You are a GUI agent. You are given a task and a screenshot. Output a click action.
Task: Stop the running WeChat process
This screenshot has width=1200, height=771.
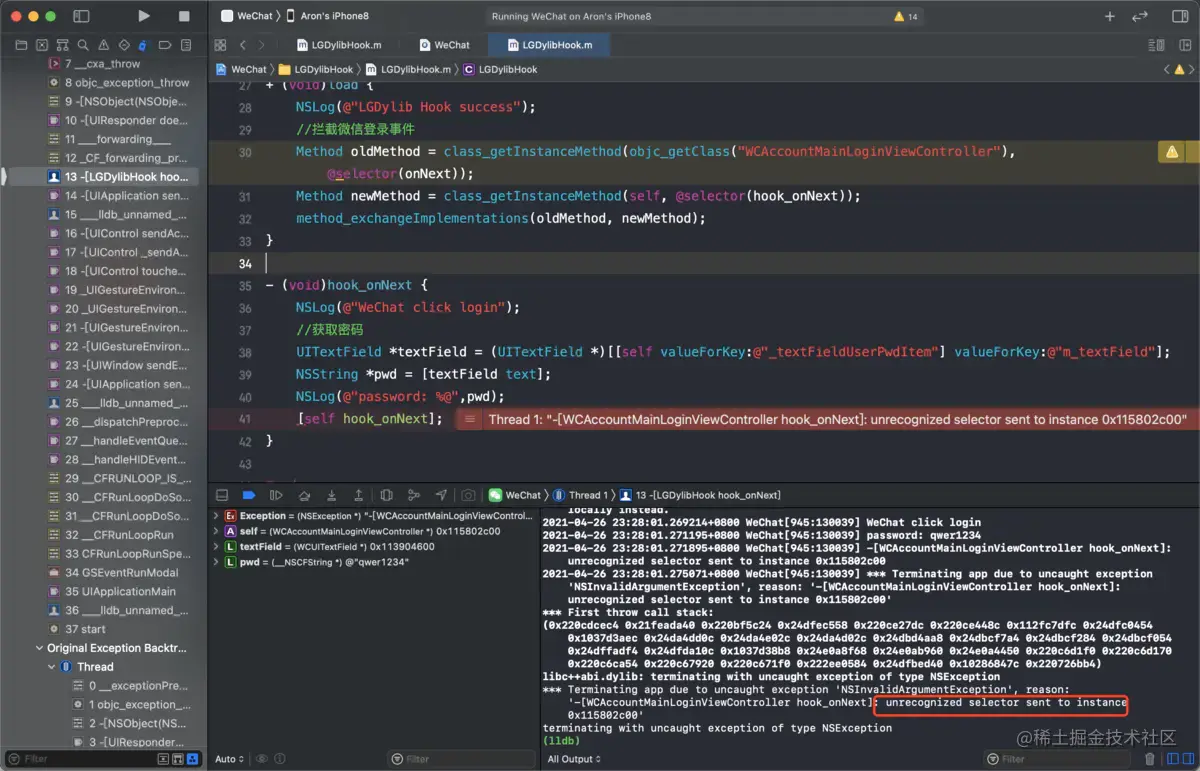[184, 16]
